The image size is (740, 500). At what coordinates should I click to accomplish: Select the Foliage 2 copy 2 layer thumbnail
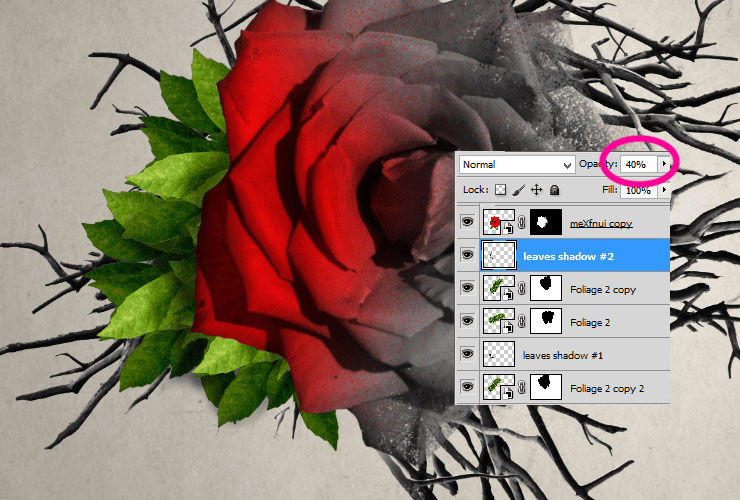[x=499, y=387]
